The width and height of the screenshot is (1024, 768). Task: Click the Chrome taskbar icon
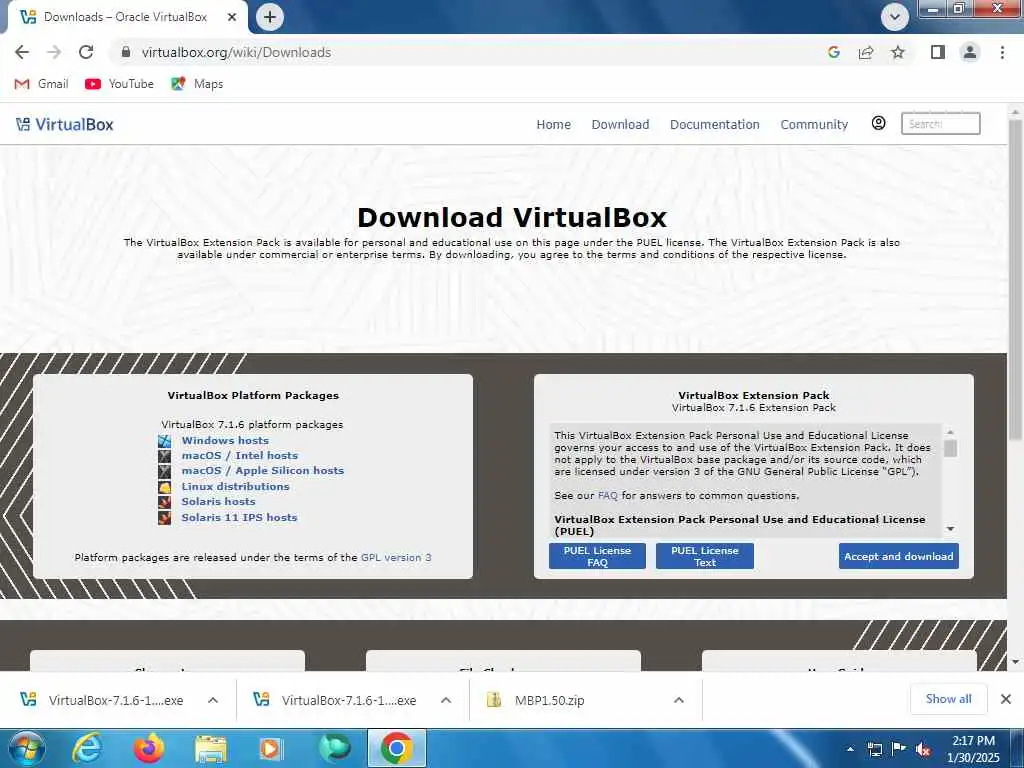coord(396,748)
